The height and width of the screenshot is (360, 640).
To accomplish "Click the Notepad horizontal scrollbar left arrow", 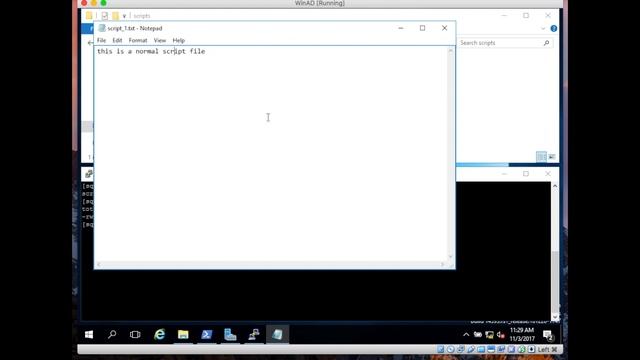I will 98,264.
